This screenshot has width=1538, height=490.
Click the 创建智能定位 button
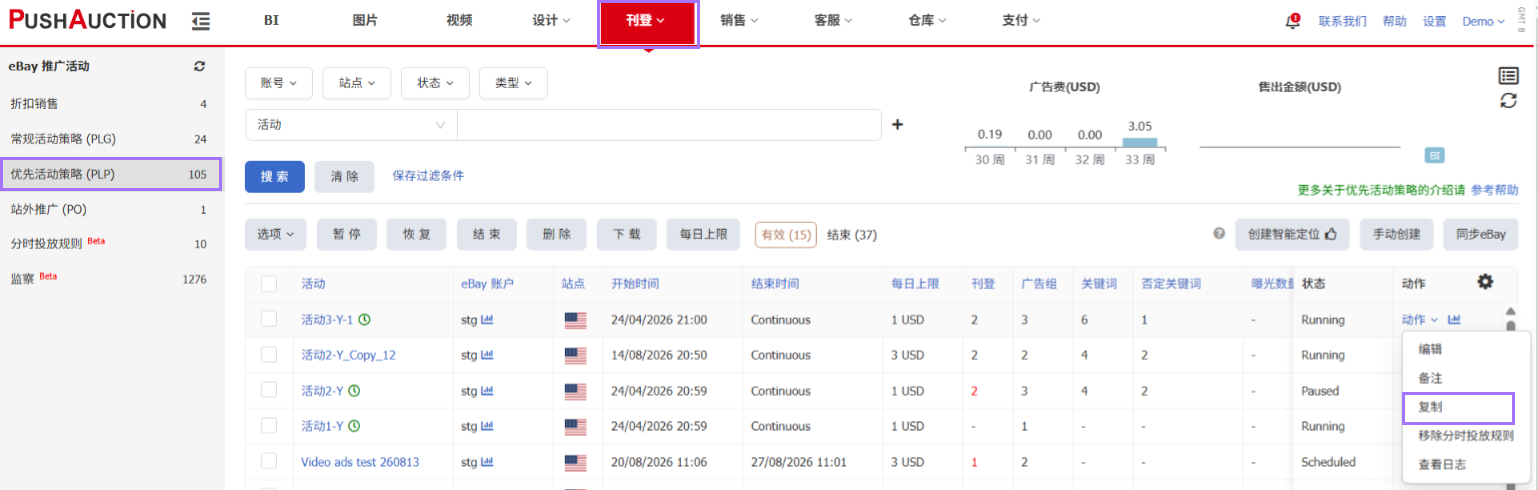(1292, 234)
